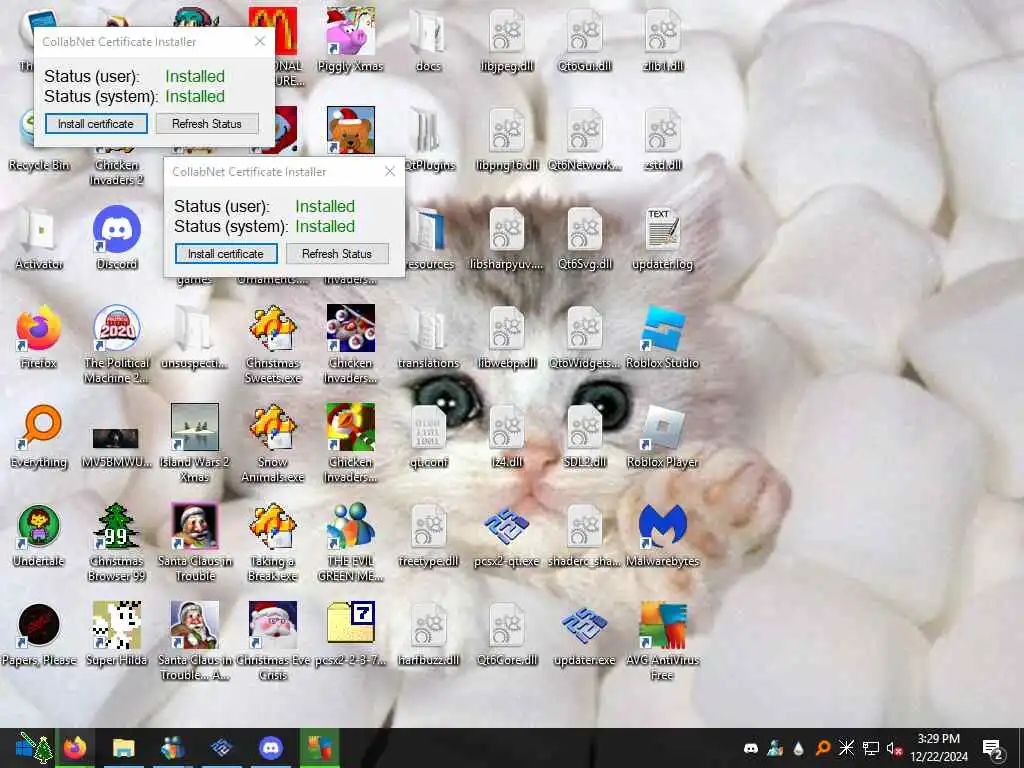Open the Windows Start button
The width and height of the screenshot is (1024, 768).
click(34, 748)
